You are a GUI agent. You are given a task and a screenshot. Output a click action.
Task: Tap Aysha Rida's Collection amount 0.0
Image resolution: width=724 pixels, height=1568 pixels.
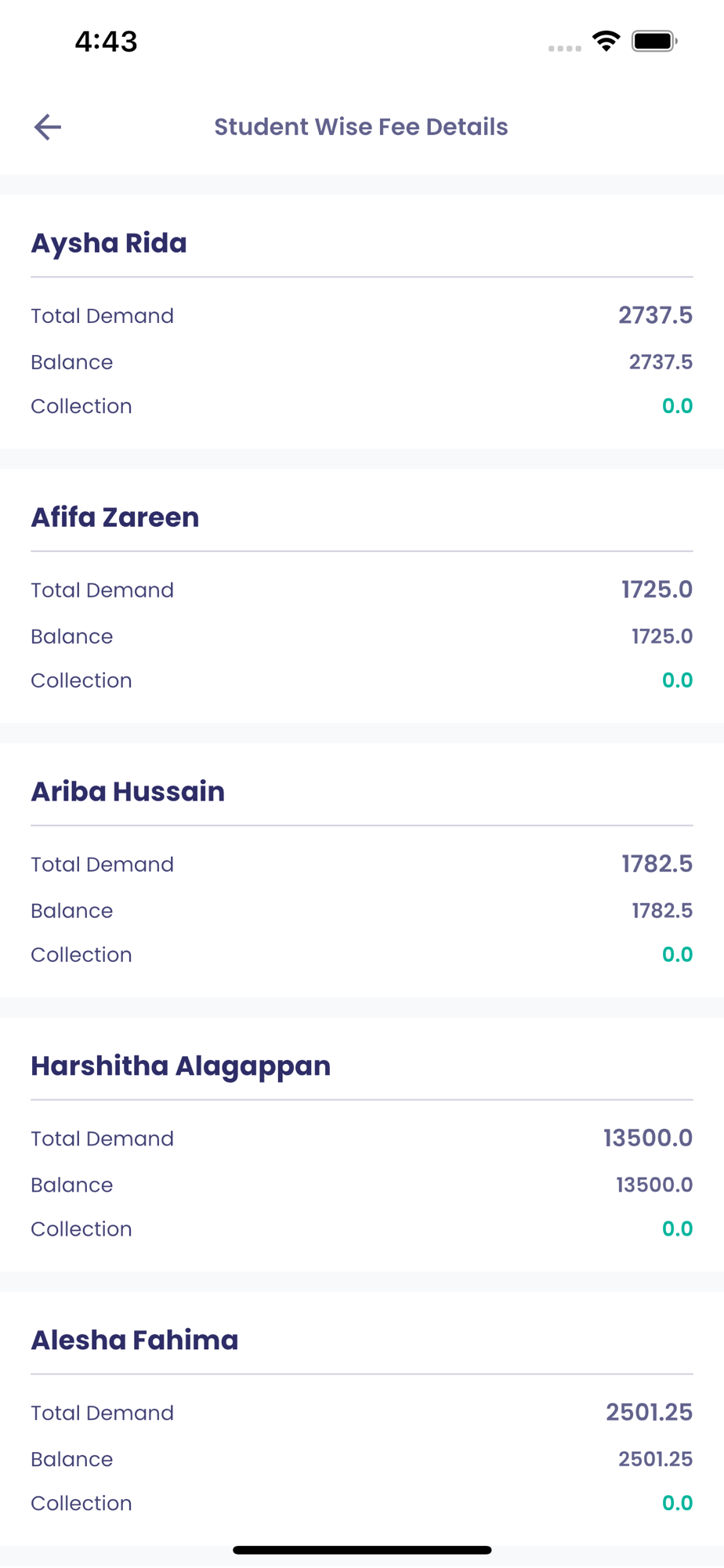coord(677,406)
